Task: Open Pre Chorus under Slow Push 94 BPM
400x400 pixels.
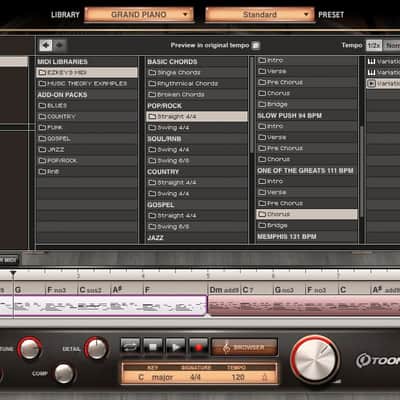Action: click(307, 148)
